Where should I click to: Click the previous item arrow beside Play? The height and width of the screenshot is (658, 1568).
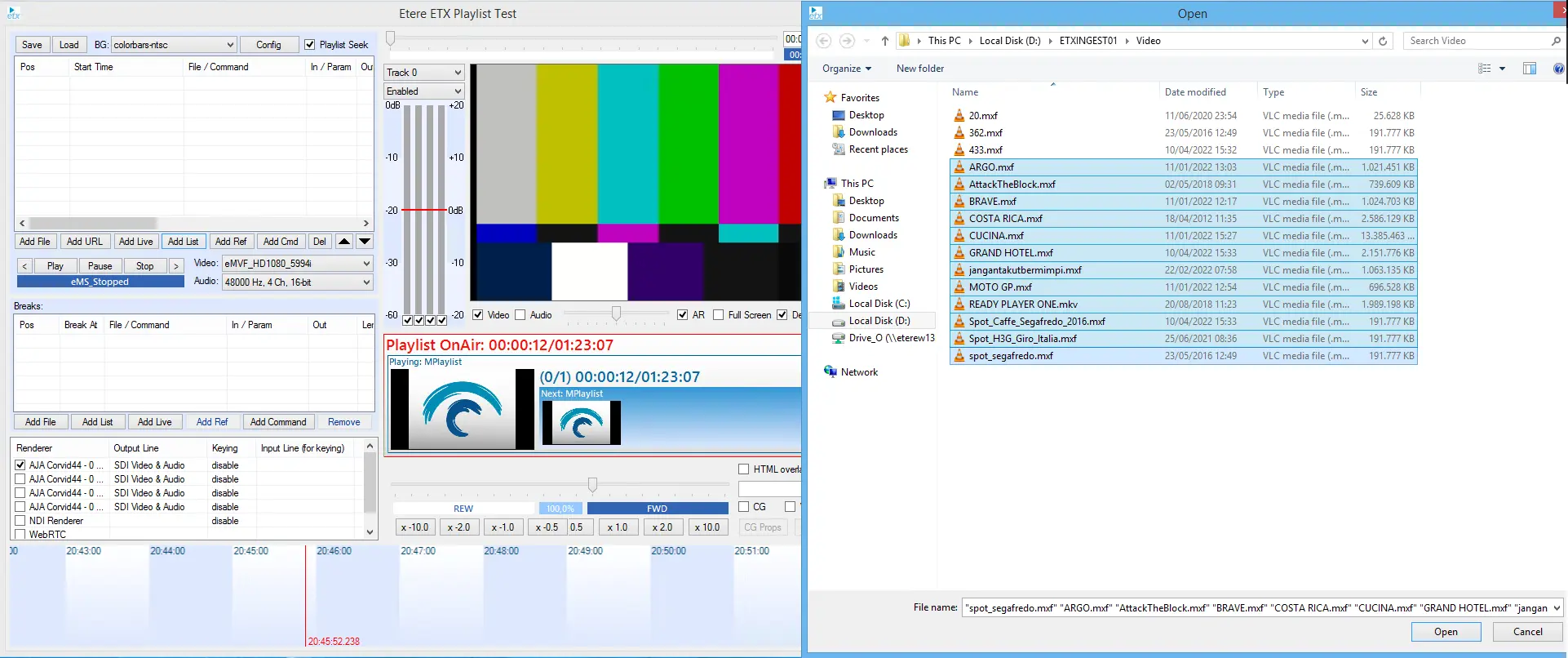coord(24,266)
